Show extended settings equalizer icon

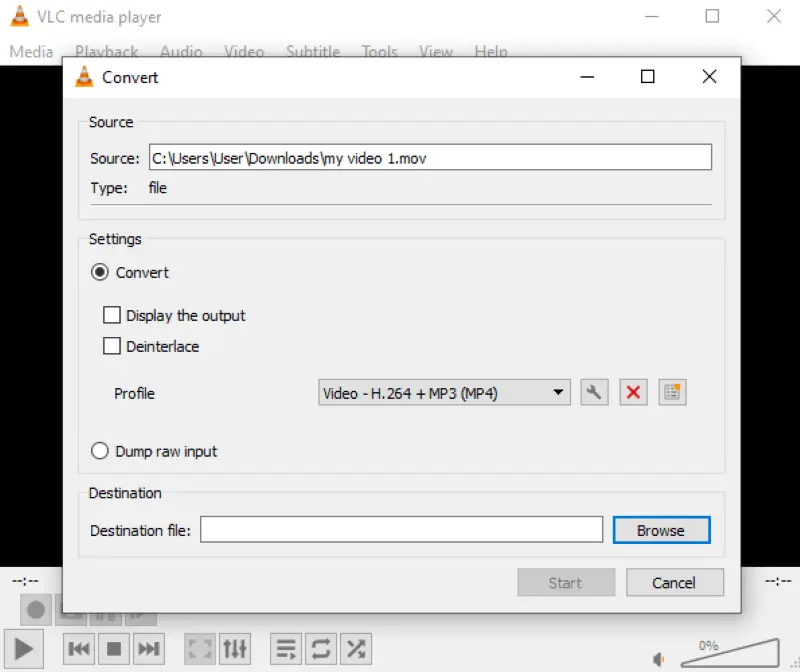pyautogui.click(x=235, y=649)
